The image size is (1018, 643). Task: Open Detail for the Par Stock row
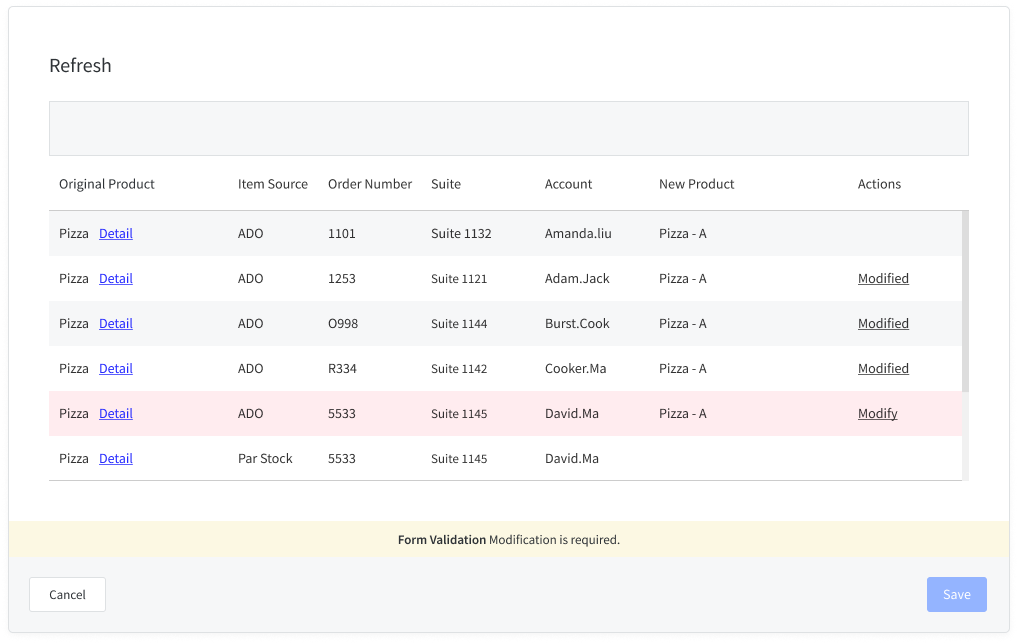(115, 458)
